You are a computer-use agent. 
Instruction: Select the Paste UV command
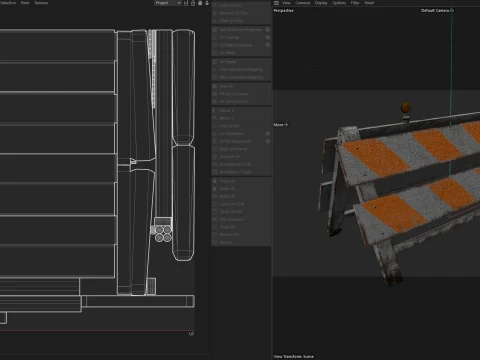241,188
